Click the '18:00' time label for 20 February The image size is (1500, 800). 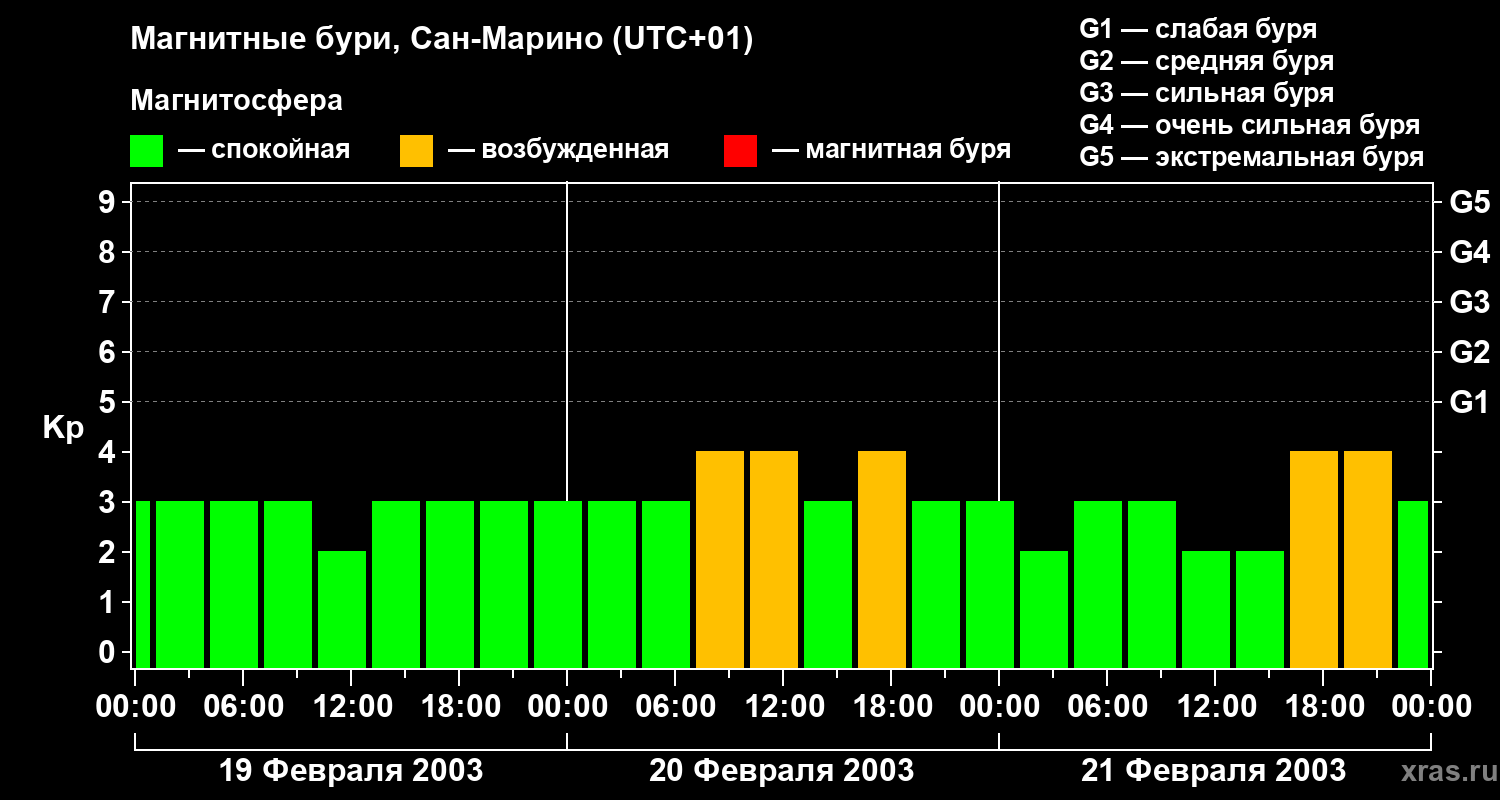(x=891, y=706)
